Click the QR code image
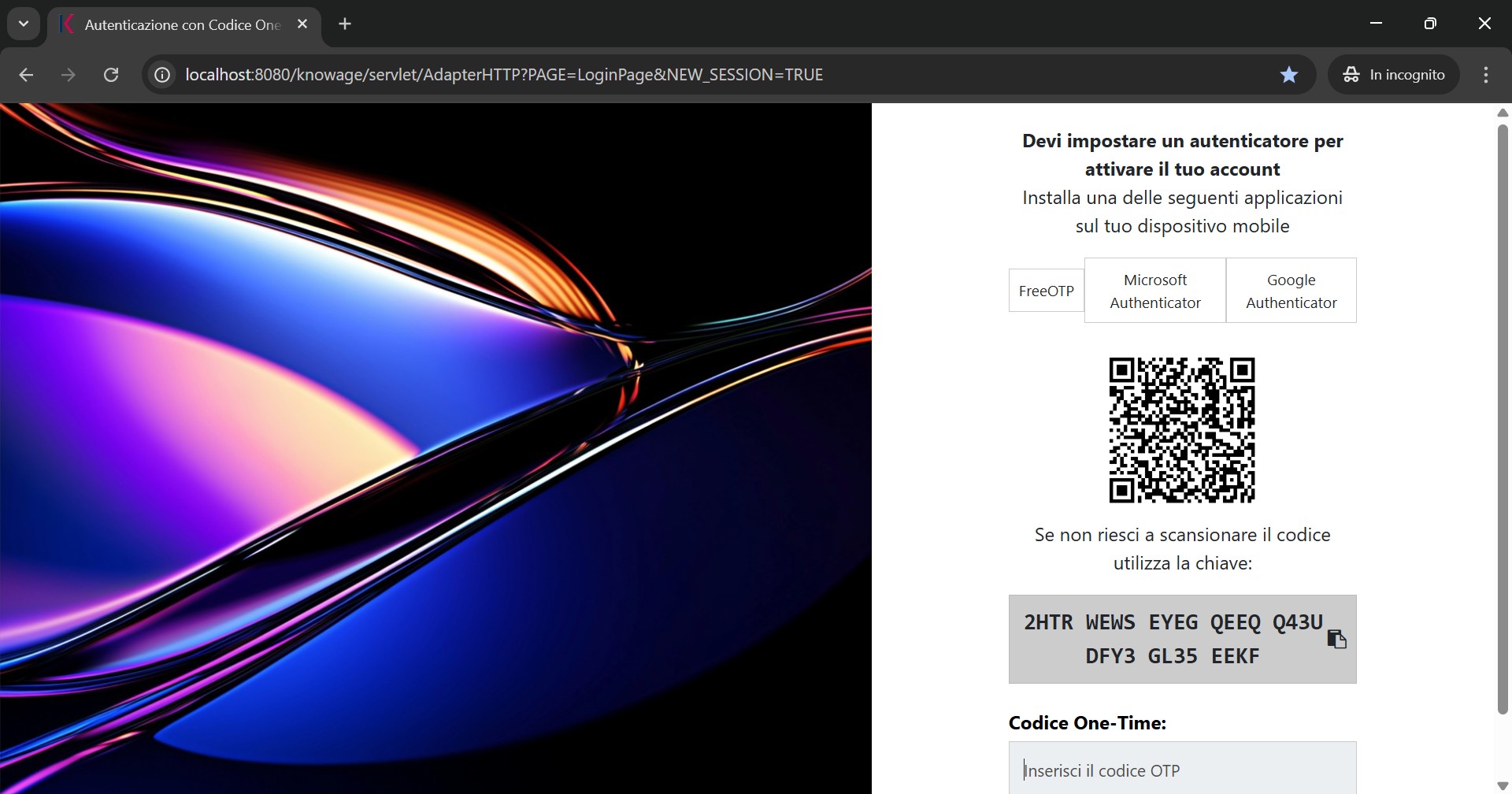This screenshot has height=794, width=1512. pyautogui.click(x=1182, y=430)
